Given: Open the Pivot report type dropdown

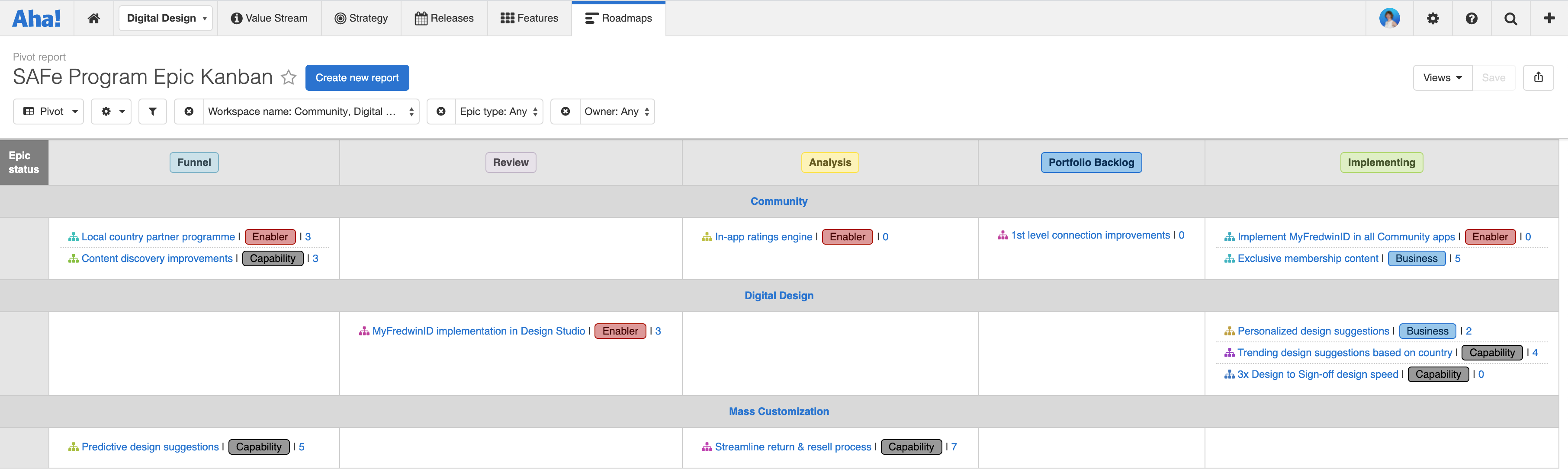Looking at the screenshot, I should 48,112.
